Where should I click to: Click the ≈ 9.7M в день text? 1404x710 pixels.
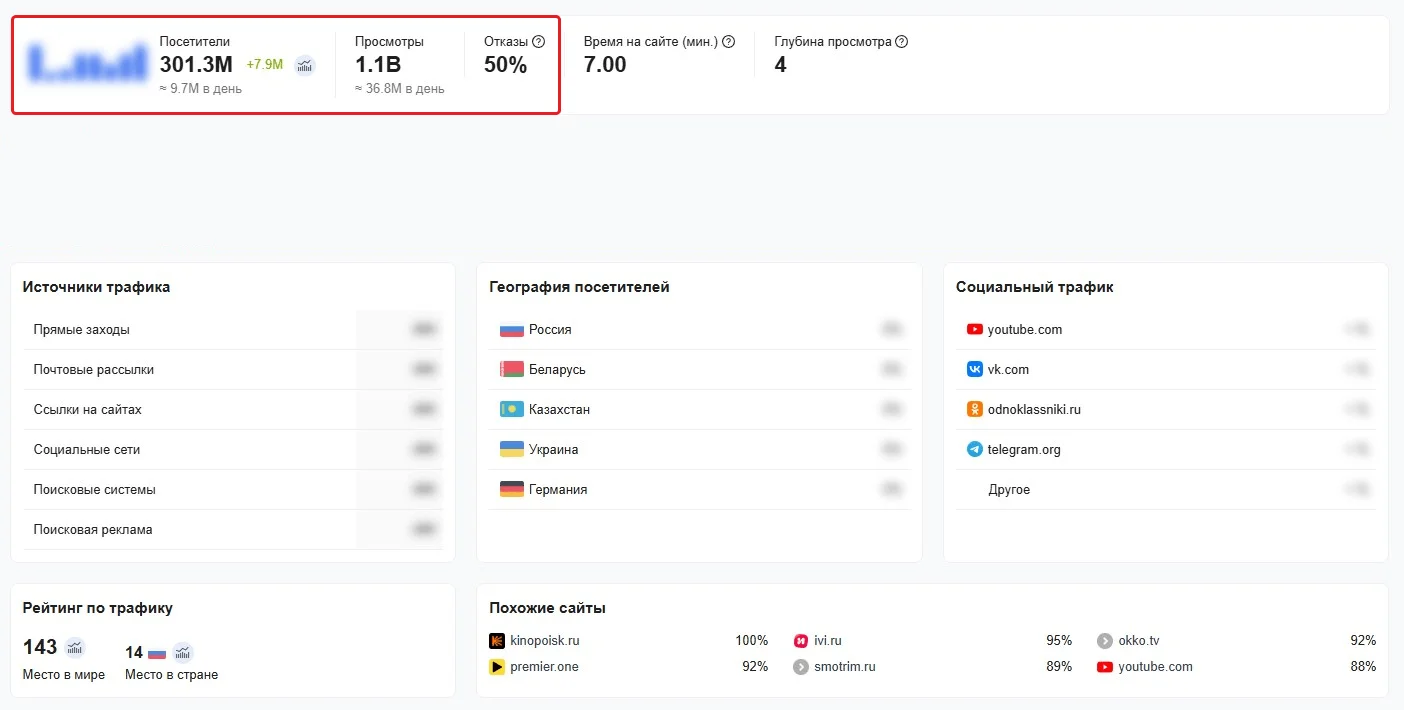click(x=201, y=89)
